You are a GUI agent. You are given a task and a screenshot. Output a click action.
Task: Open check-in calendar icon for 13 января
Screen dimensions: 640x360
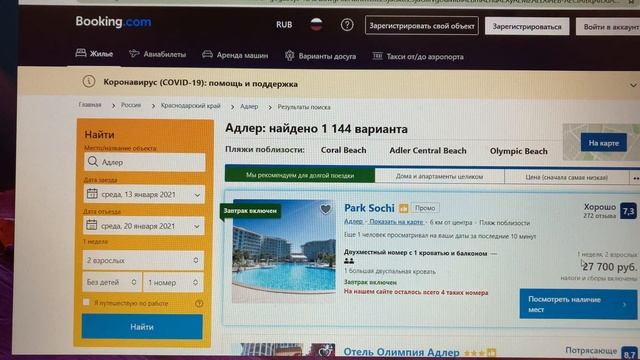pyautogui.click(x=92, y=193)
